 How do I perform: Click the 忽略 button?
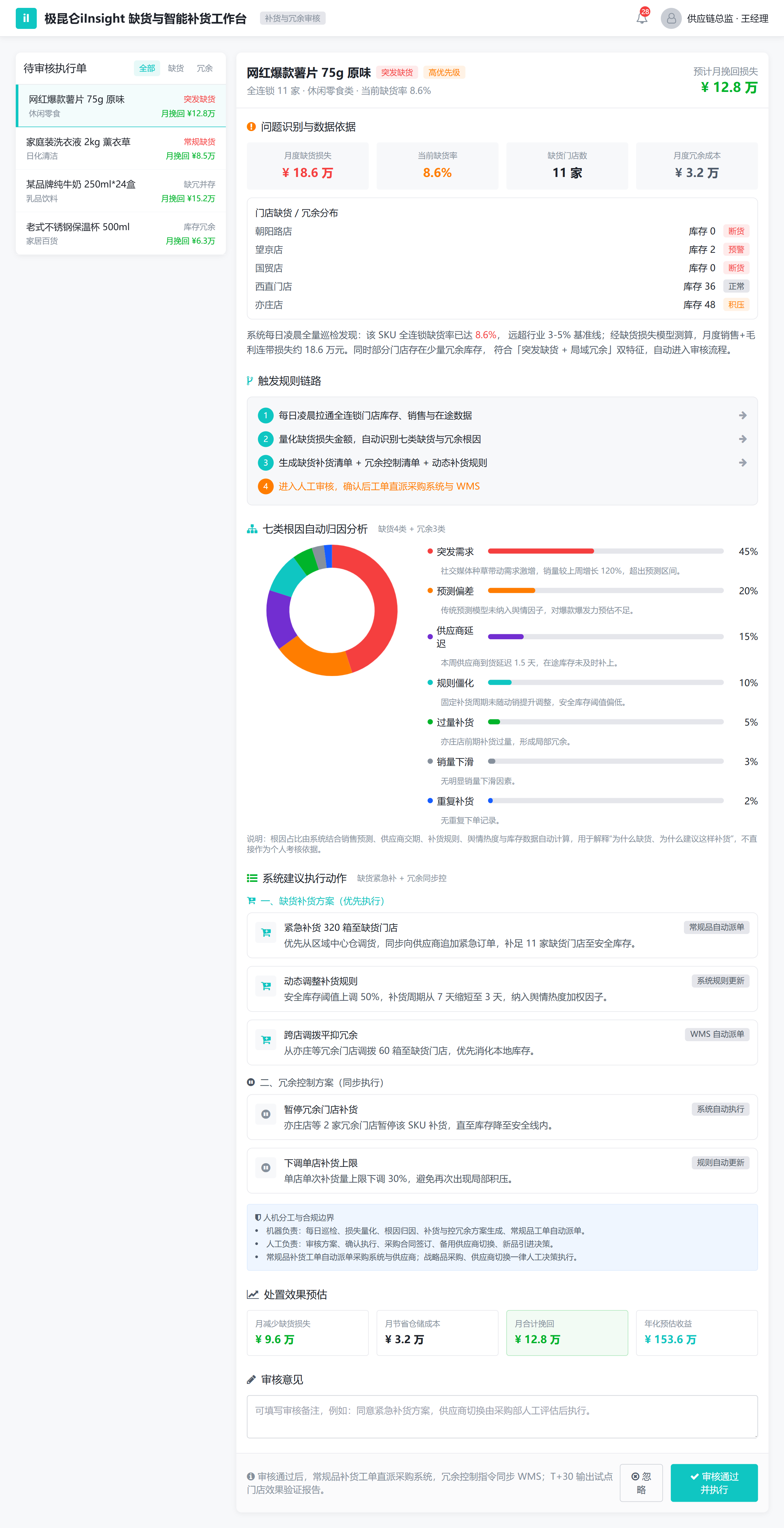641,1483
